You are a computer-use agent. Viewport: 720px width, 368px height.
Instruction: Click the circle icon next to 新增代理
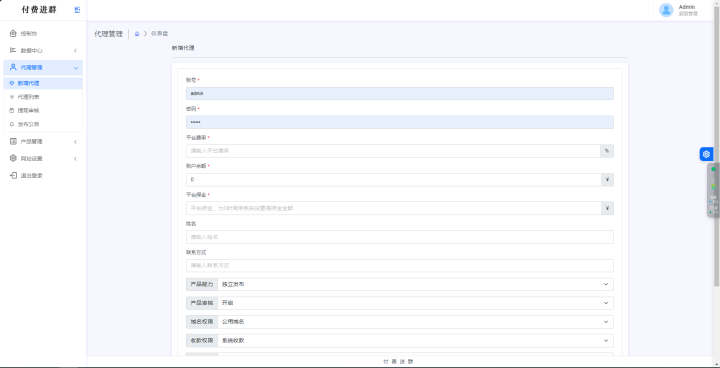12,83
